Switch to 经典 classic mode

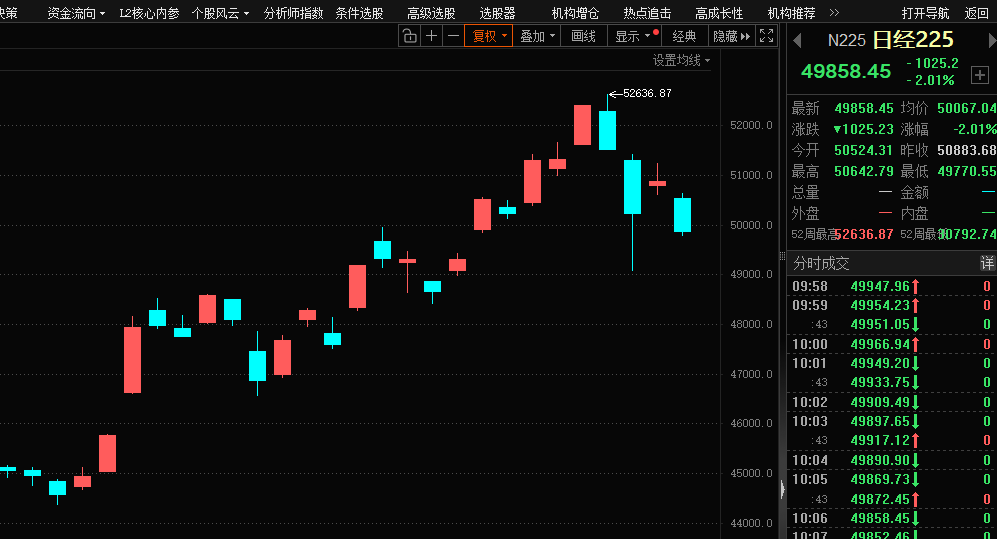(684, 36)
